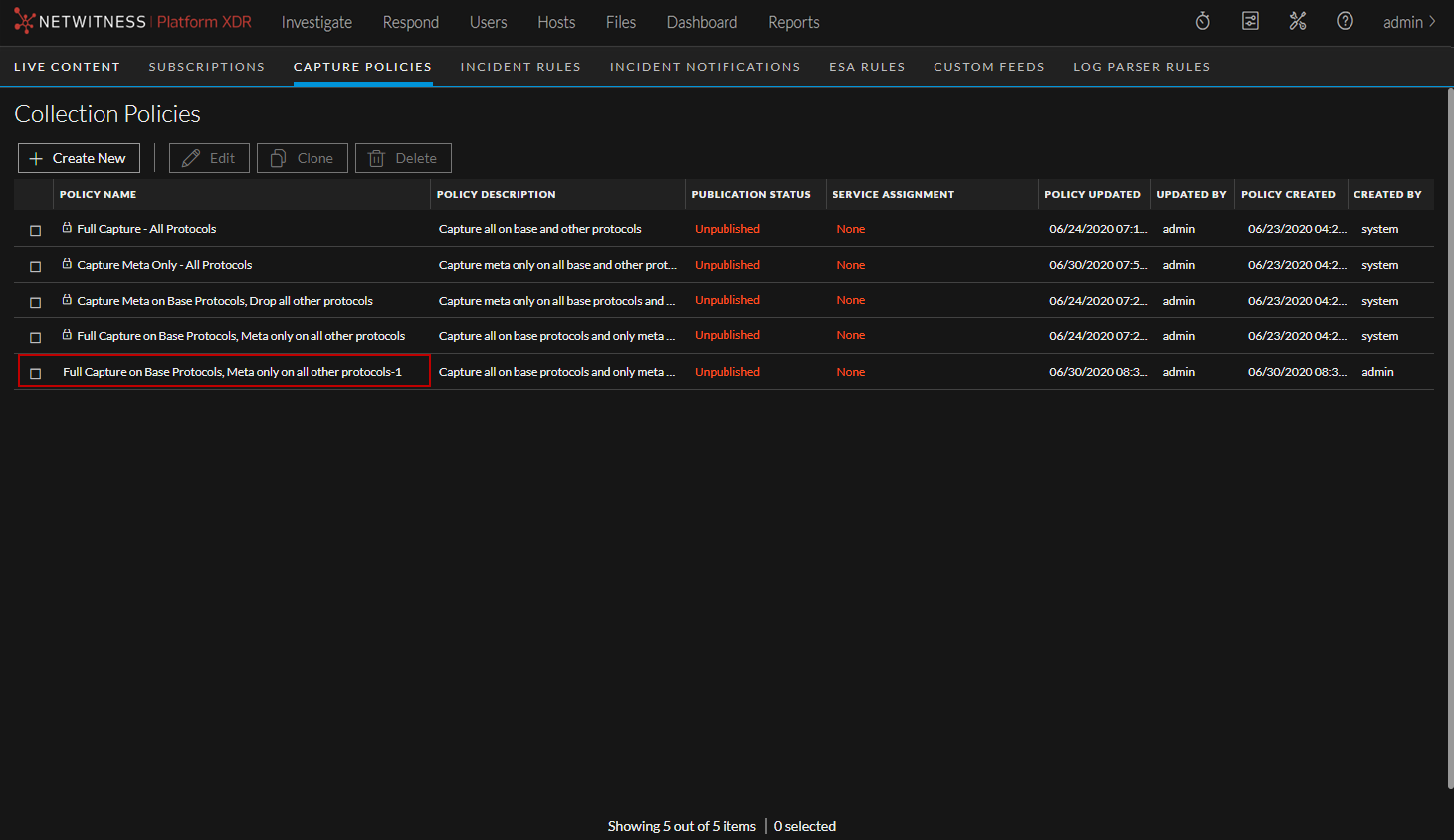1454x840 pixels.
Task: Click the Unpublished status on first row
Action: point(727,229)
